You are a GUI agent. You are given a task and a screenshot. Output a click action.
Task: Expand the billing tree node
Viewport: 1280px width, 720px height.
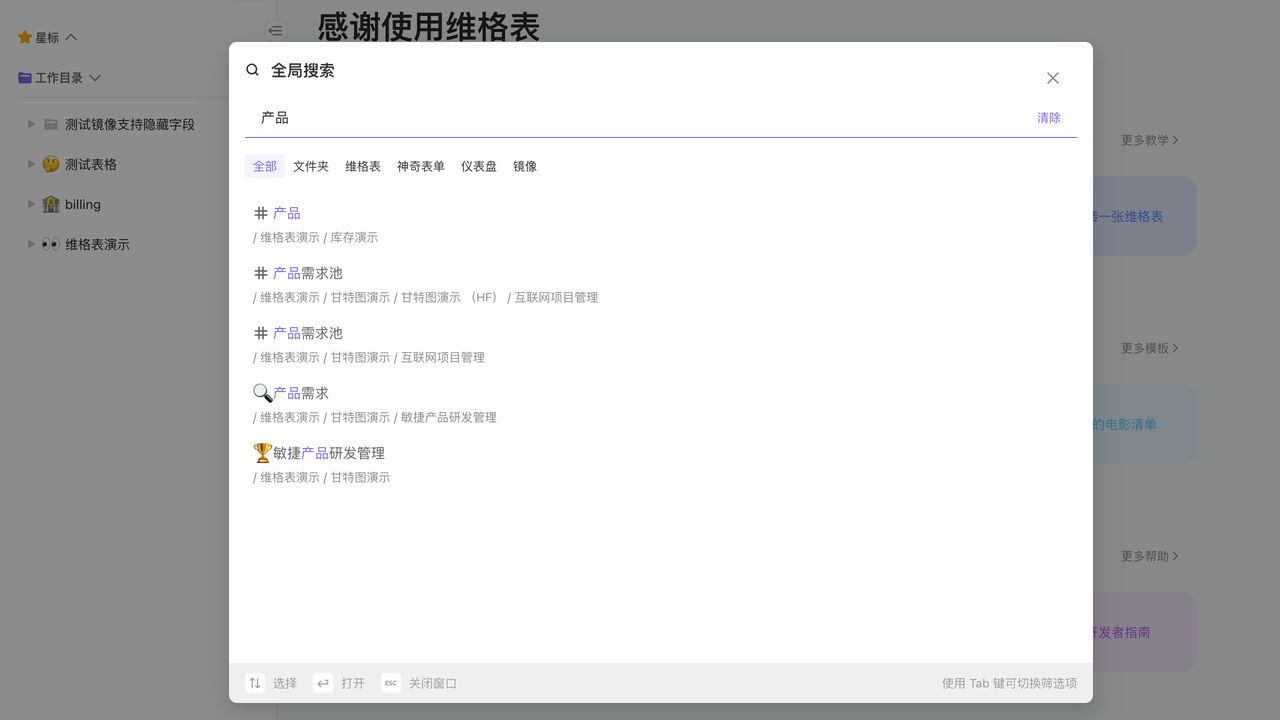point(31,204)
